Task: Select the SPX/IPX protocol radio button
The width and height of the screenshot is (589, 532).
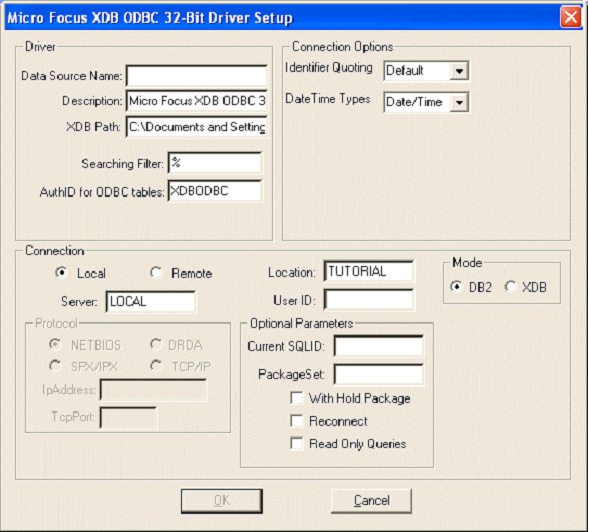Action: click(55, 366)
